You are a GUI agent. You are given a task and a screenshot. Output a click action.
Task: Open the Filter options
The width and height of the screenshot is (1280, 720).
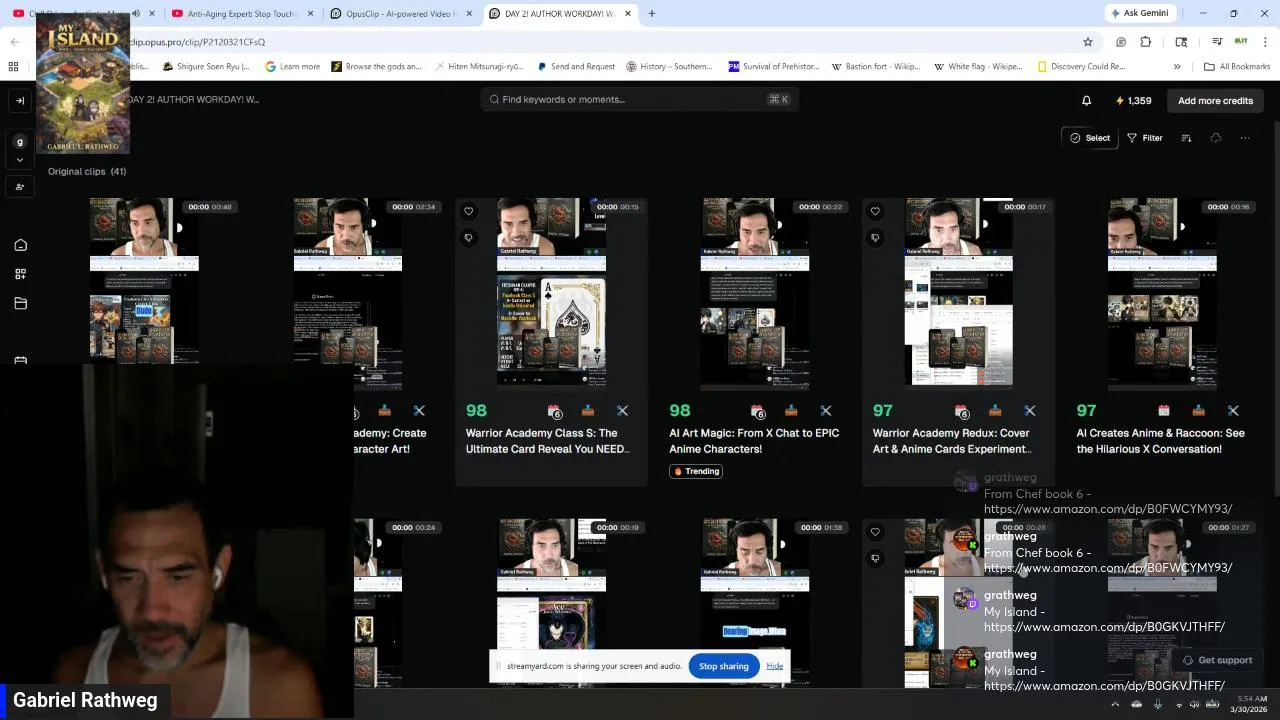tap(1145, 138)
